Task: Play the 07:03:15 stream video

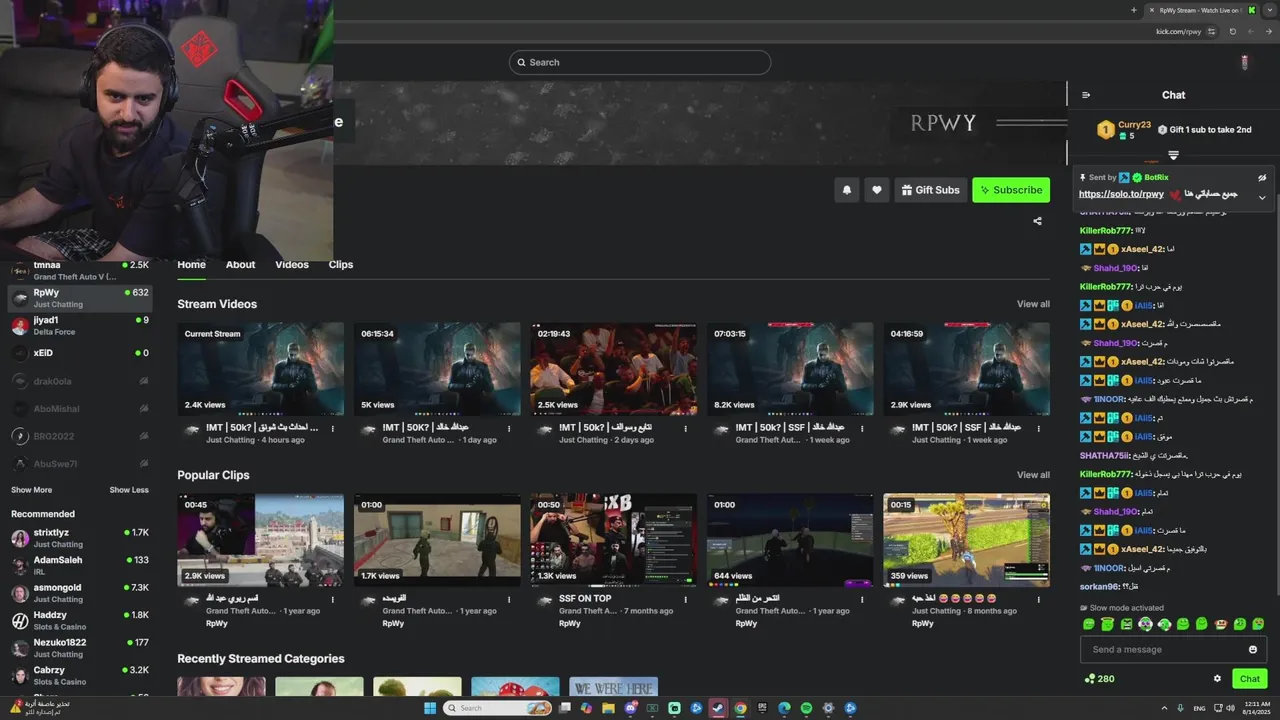Action: 790,369
